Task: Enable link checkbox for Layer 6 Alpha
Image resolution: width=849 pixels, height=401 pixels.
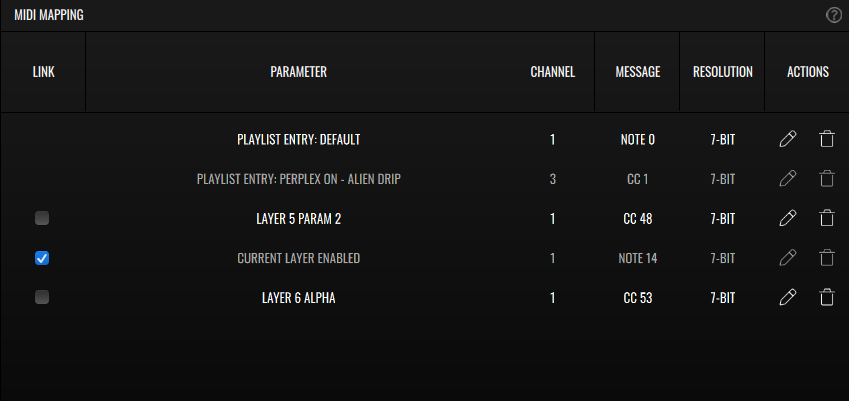Action: coord(42,297)
